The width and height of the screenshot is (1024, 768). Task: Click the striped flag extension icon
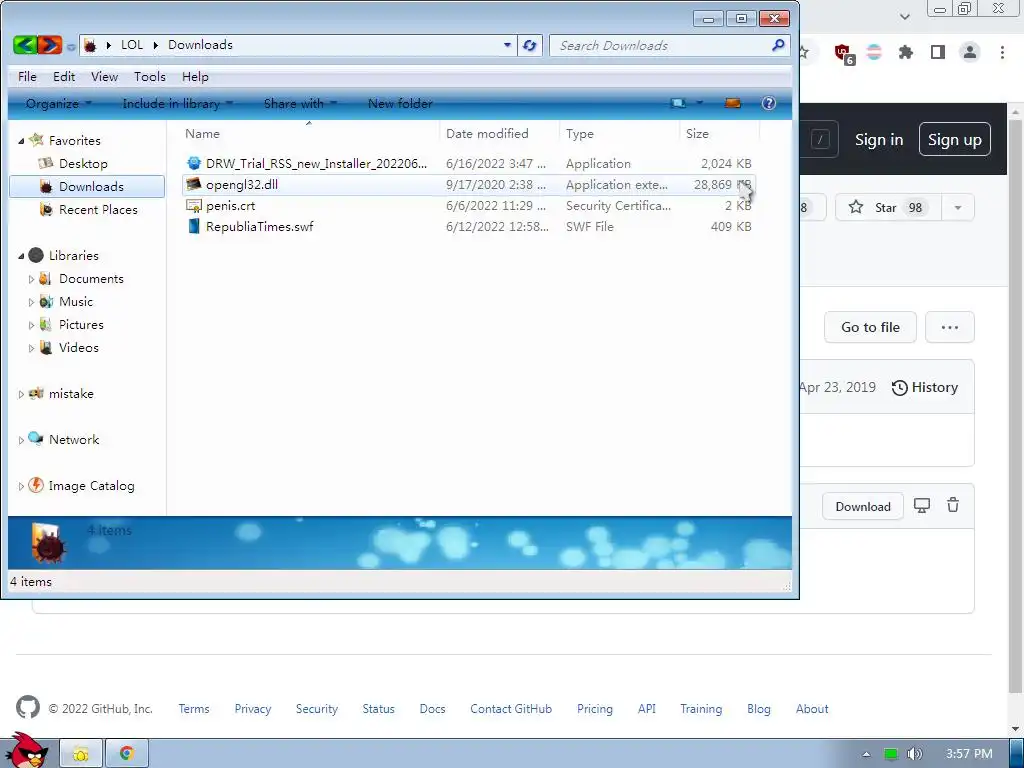[874, 52]
